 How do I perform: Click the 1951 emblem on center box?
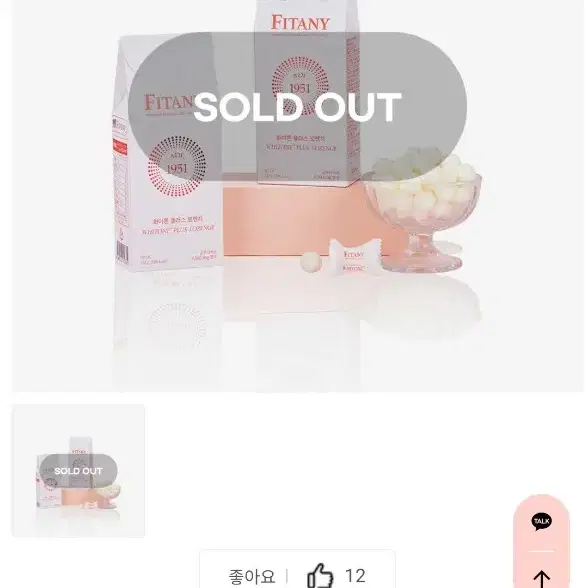click(300, 86)
